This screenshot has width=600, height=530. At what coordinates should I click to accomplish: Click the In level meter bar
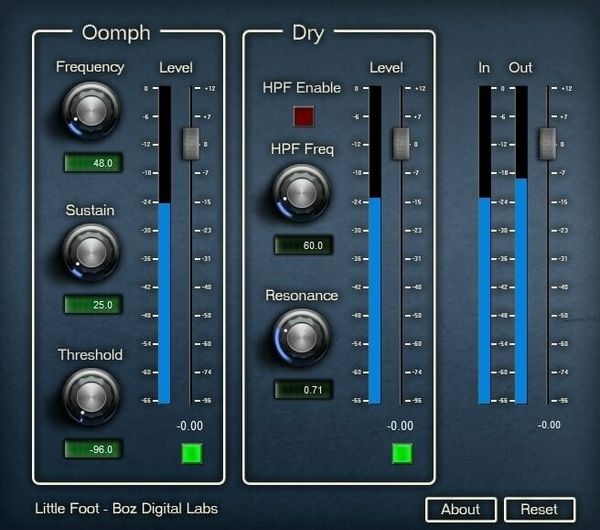(485, 300)
